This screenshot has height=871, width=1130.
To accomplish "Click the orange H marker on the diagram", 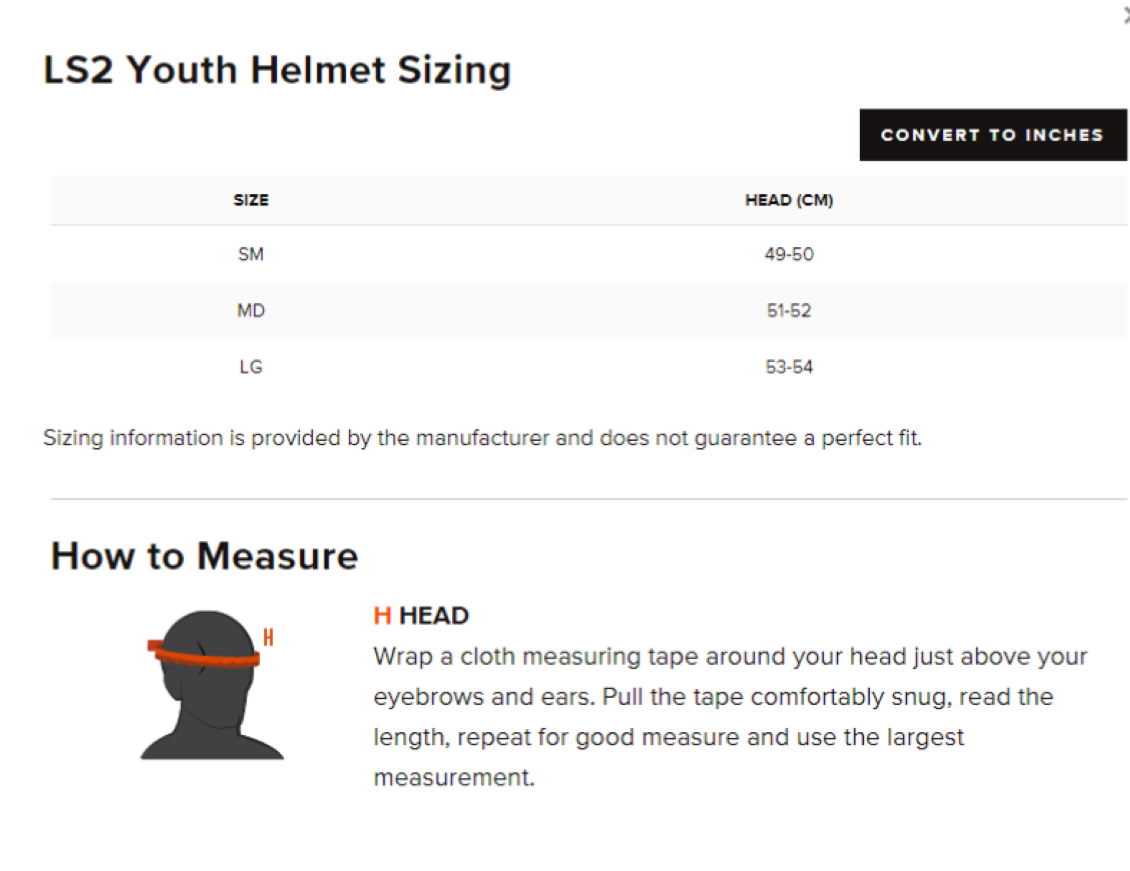I will pyautogui.click(x=268, y=636).
